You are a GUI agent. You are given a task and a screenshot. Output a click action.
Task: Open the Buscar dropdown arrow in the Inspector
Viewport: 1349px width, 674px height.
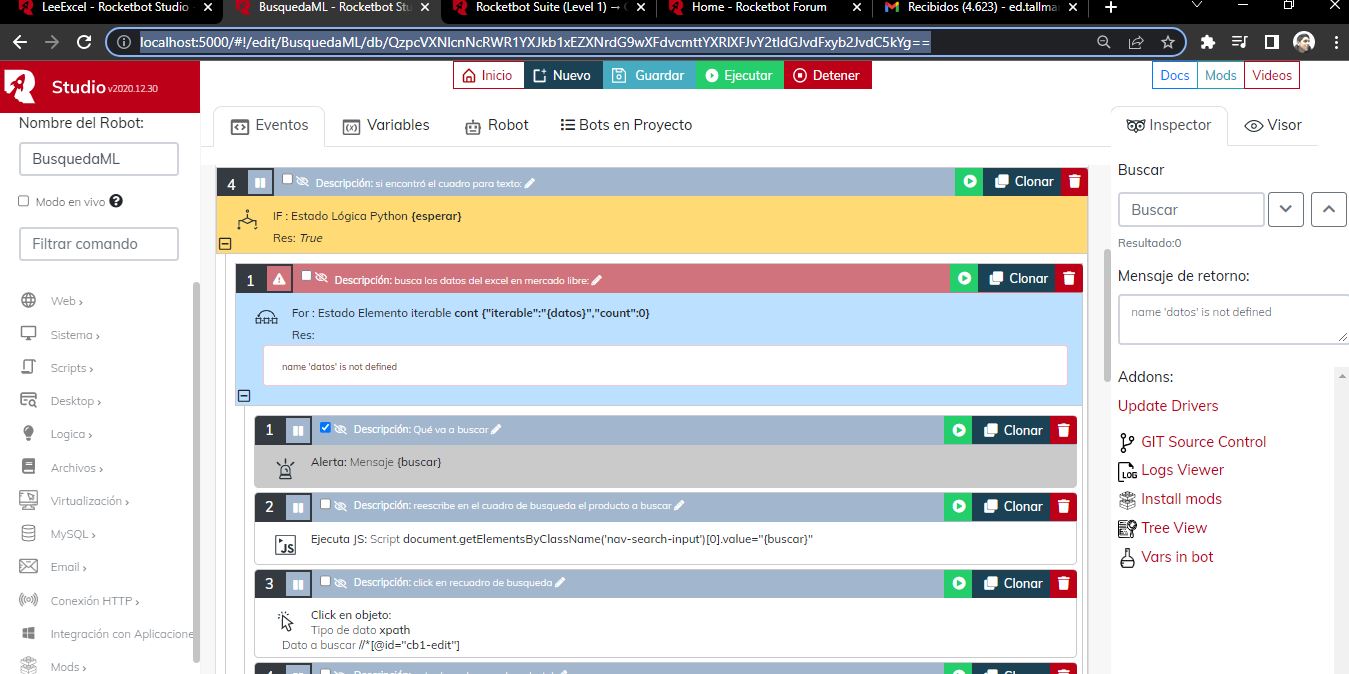pos(1285,209)
